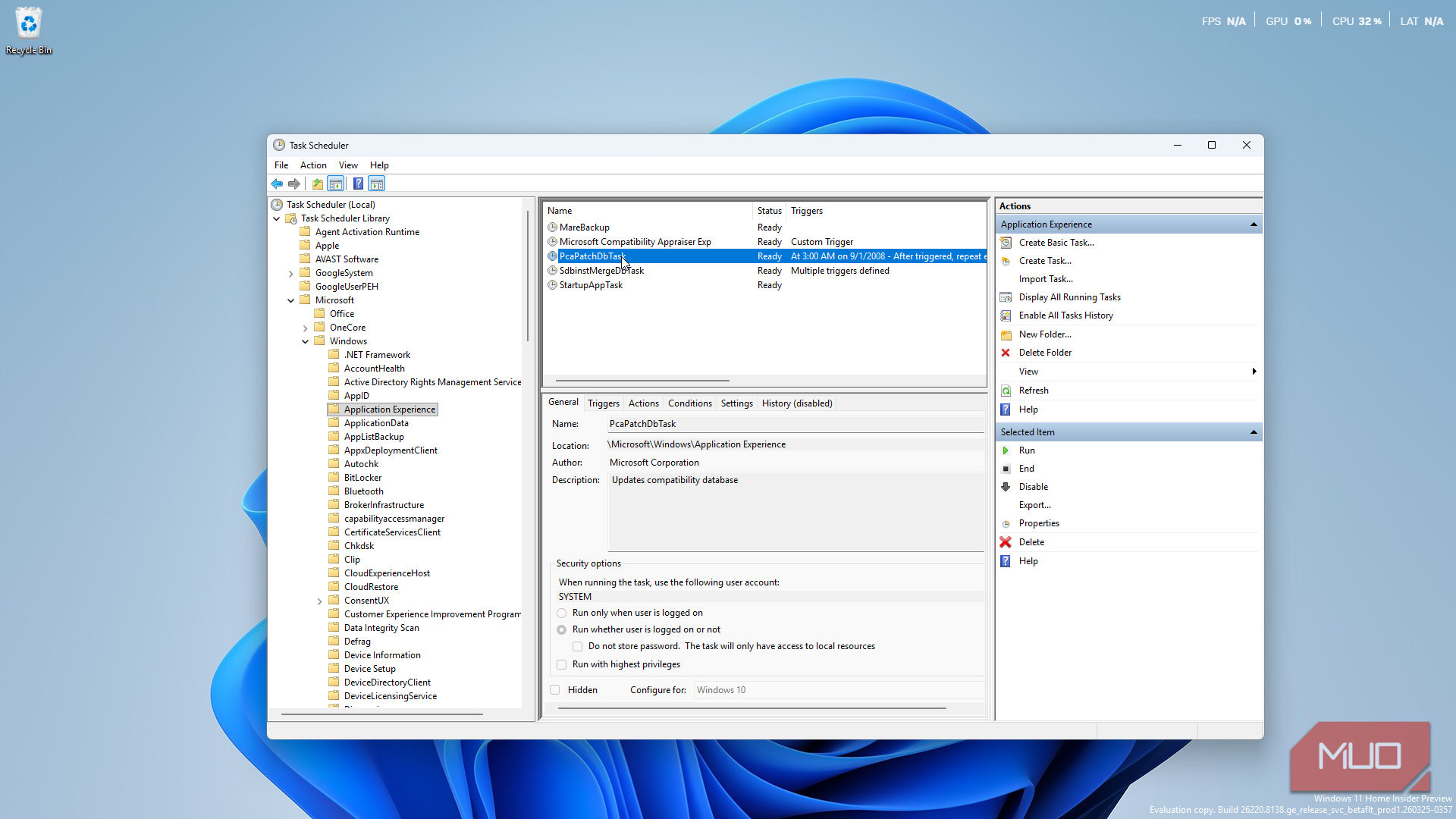This screenshot has width=1456, height=819.
Task: Click the MareBackup task clock icon
Action: (x=552, y=227)
